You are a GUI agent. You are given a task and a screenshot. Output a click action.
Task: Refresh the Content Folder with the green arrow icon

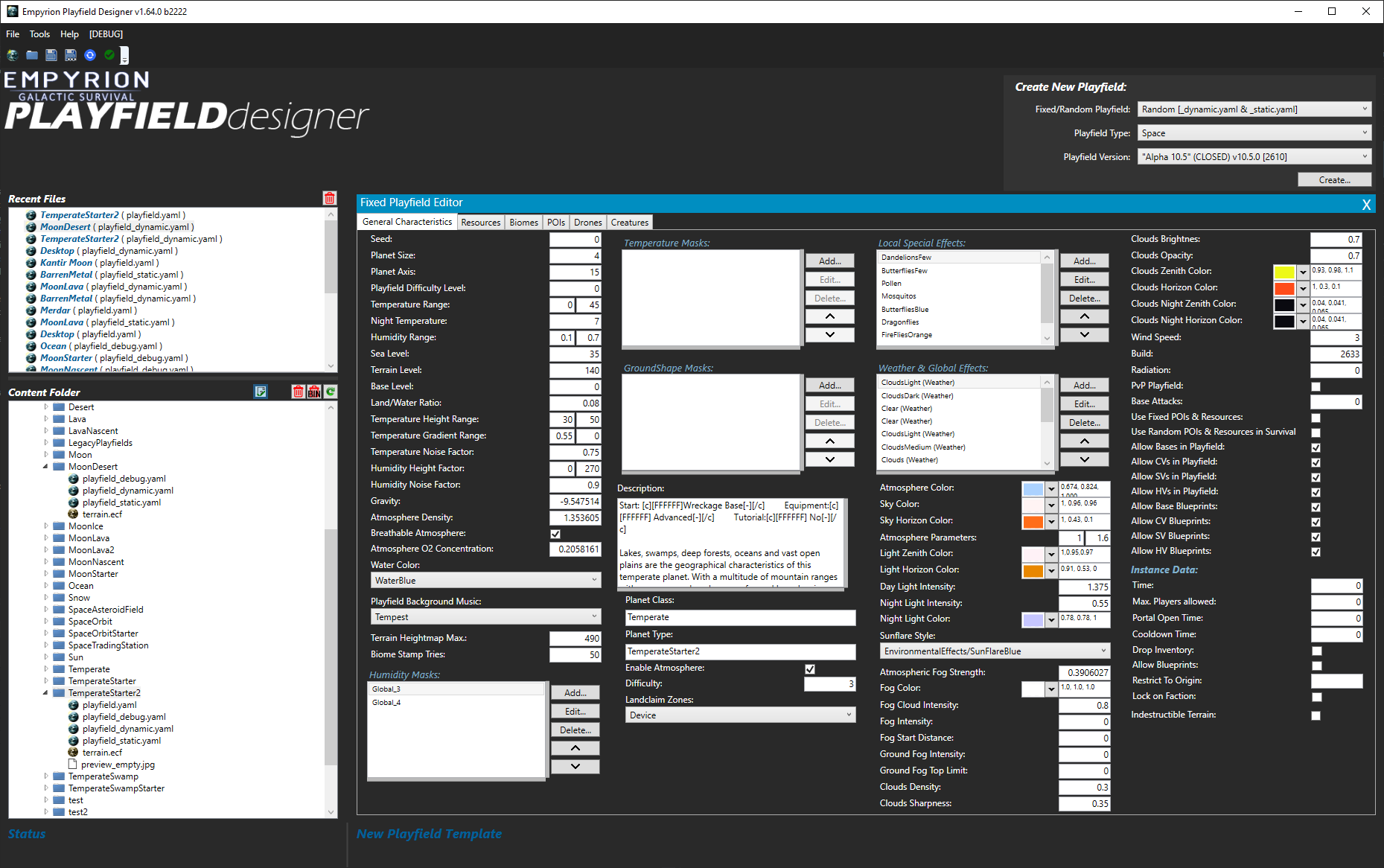(x=330, y=392)
